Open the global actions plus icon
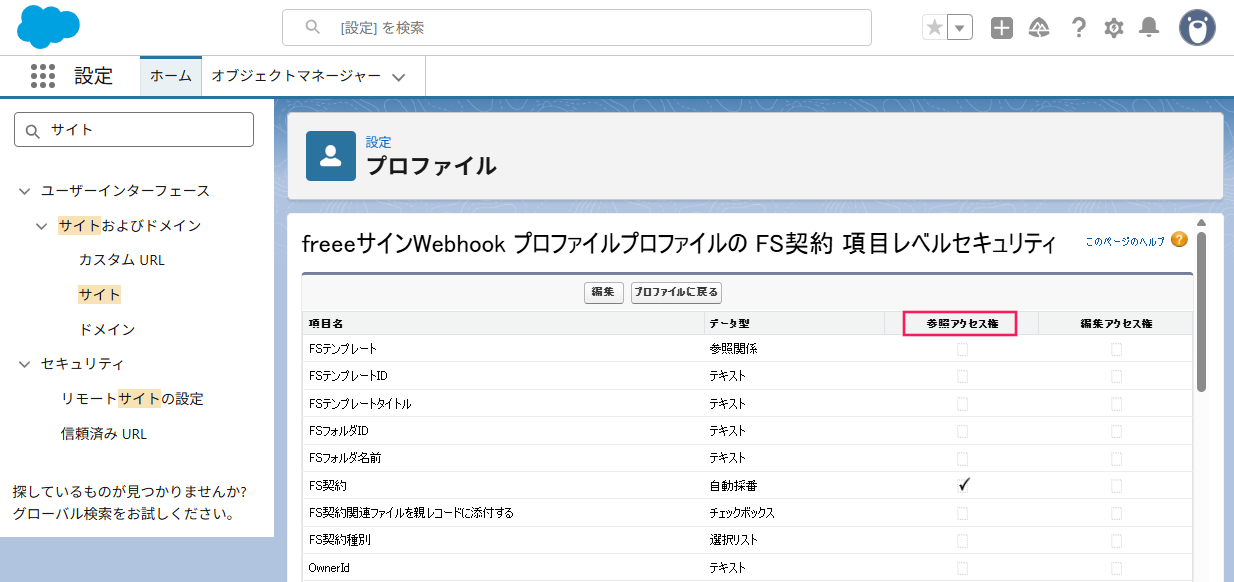The image size is (1234, 582). [1002, 28]
